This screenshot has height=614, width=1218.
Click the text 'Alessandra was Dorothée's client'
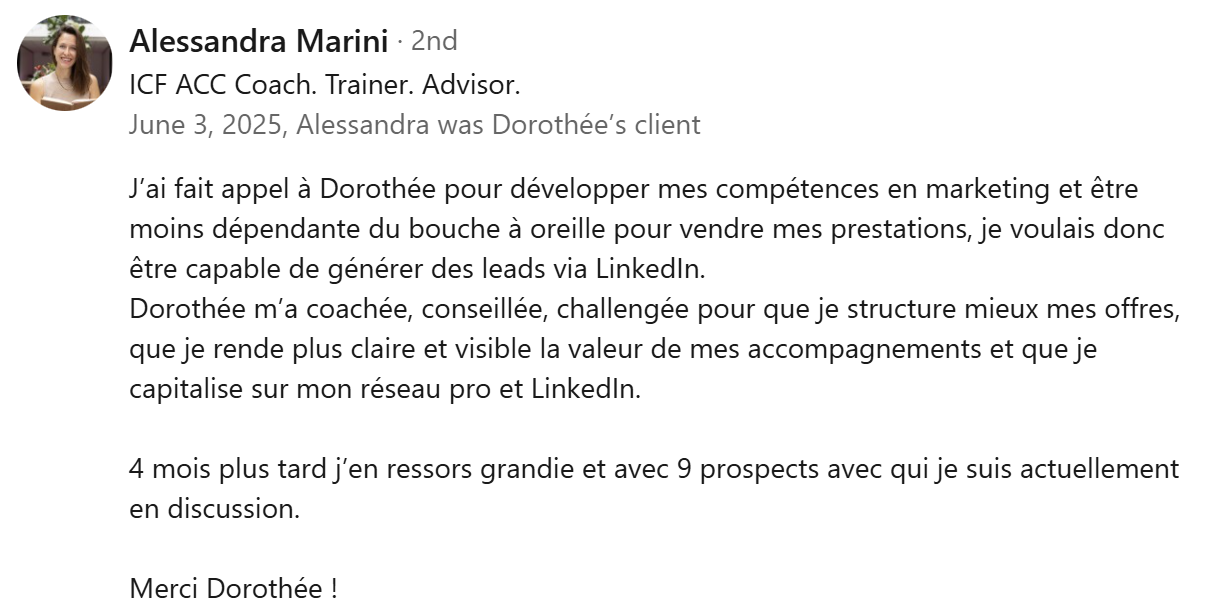tap(499, 125)
